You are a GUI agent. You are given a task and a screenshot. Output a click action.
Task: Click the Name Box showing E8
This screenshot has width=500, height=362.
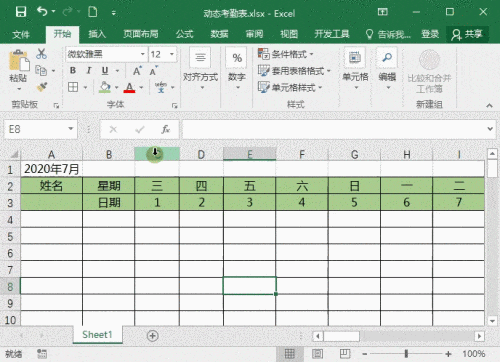pyautogui.click(x=36, y=129)
